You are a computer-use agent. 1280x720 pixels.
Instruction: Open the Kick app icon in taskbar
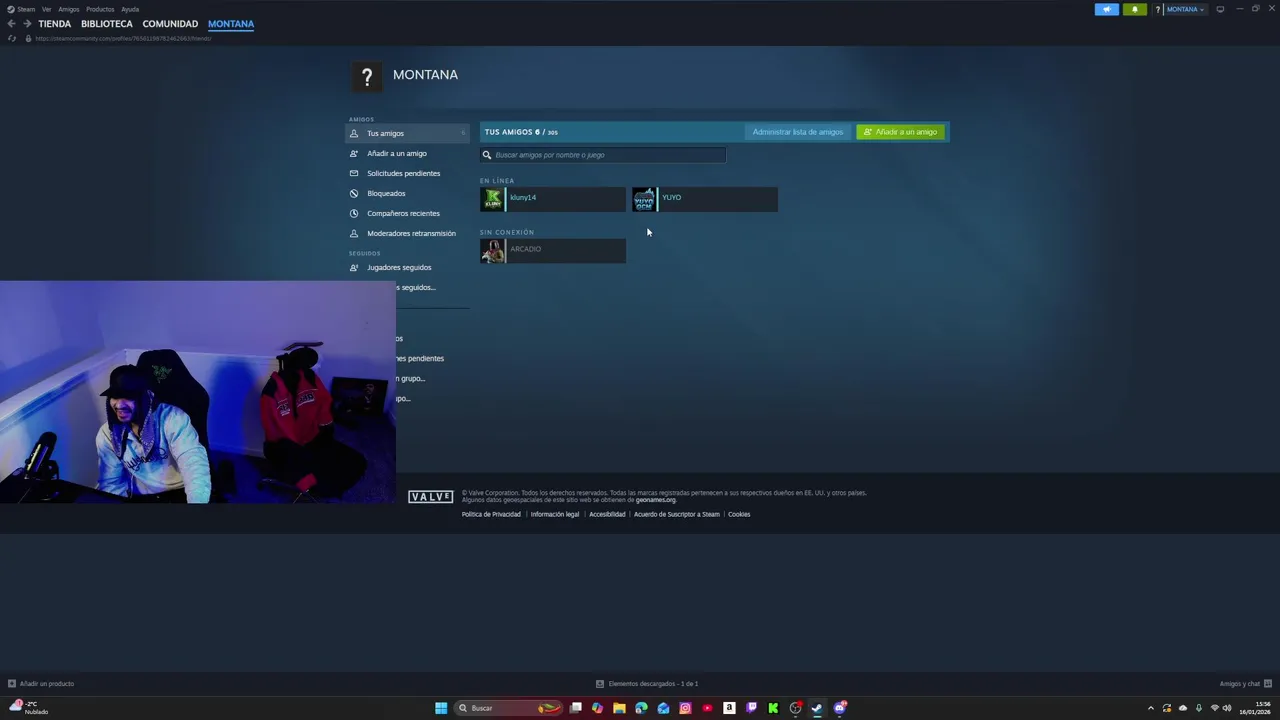coord(773,708)
